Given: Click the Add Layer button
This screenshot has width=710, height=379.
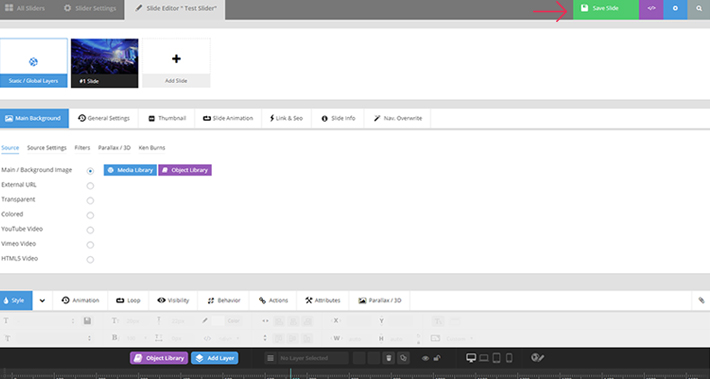Looking at the screenshot, I should [215, 358].
